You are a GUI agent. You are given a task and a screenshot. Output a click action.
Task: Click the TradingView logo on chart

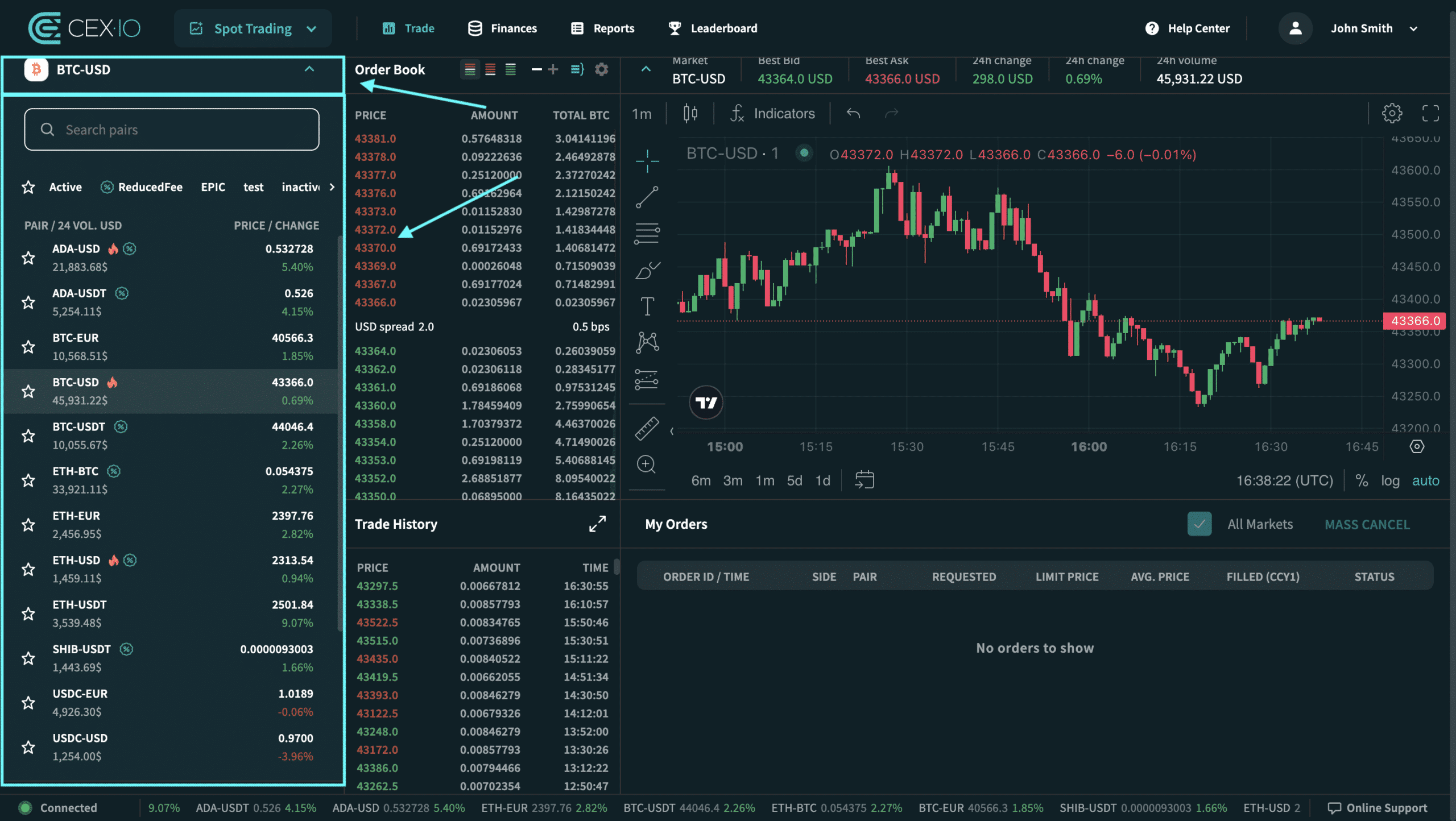click(x=706, y=403)
